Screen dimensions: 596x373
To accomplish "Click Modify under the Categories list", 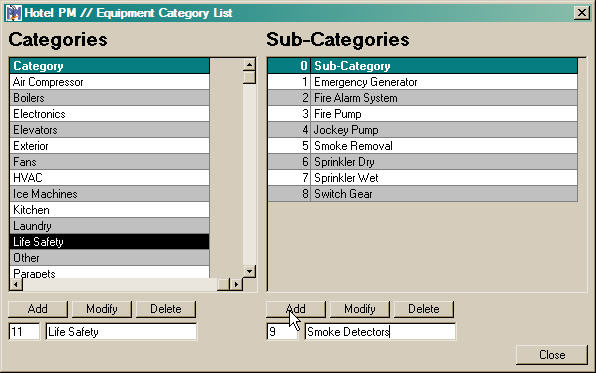I will (x=101, y=309).
